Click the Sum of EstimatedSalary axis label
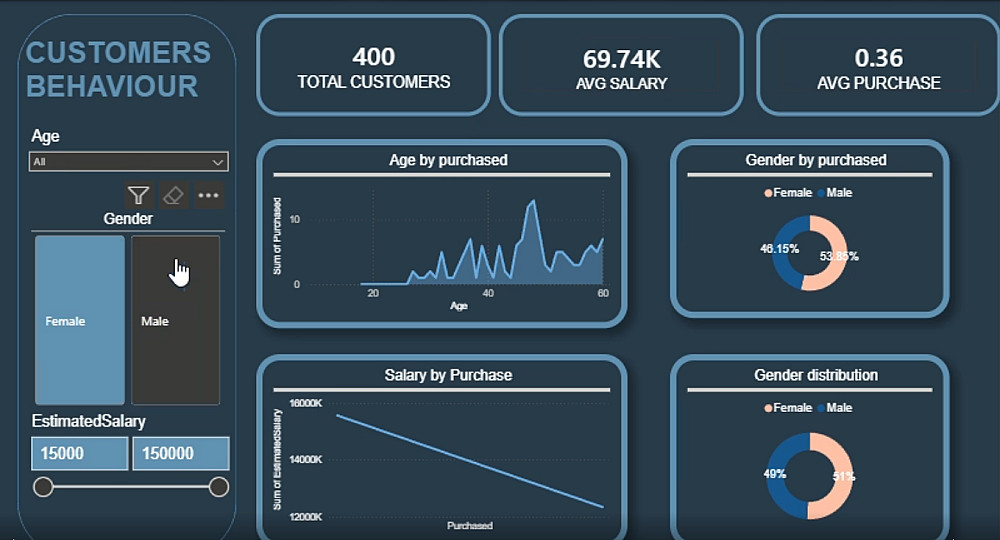 (x=277, y=459)
